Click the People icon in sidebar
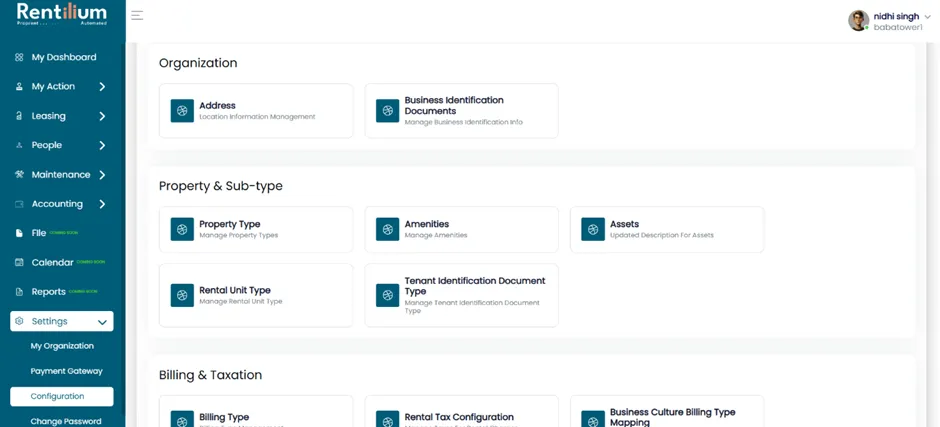The height and width of the screenshot is (427, 940). pyautogui.click(x=19, y=145)
